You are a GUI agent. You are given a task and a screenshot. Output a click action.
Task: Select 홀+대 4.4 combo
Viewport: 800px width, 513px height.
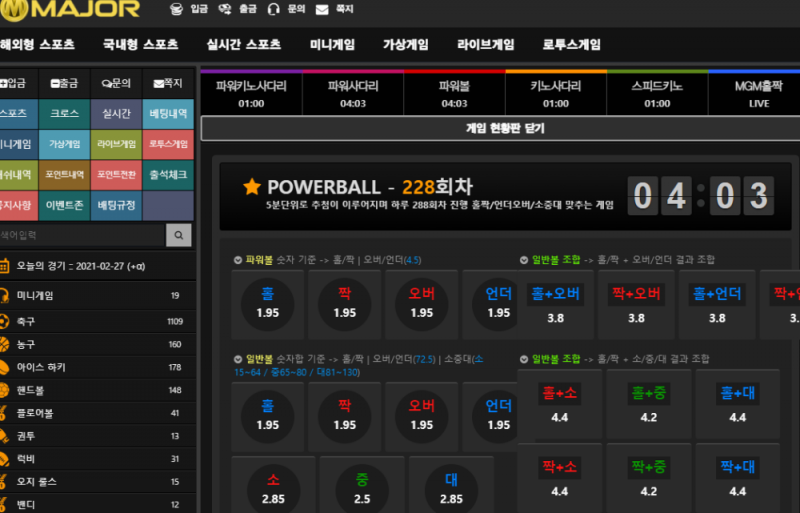click(x=738, y=404)
